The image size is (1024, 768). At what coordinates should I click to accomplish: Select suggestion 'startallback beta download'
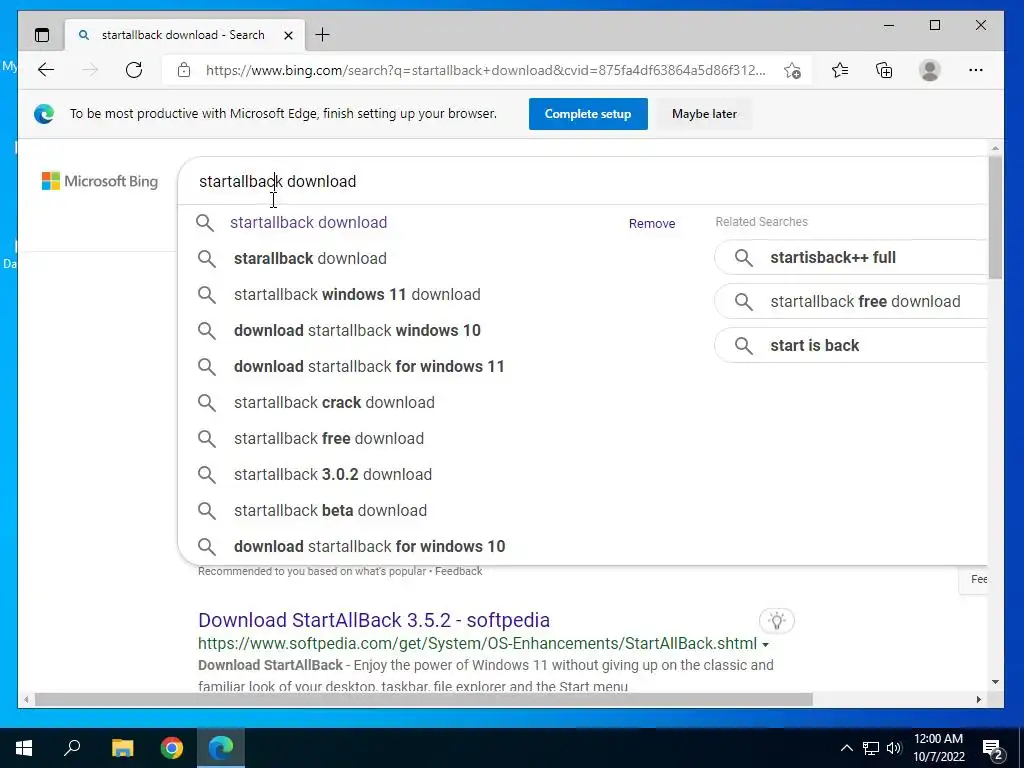coord(330,510)
